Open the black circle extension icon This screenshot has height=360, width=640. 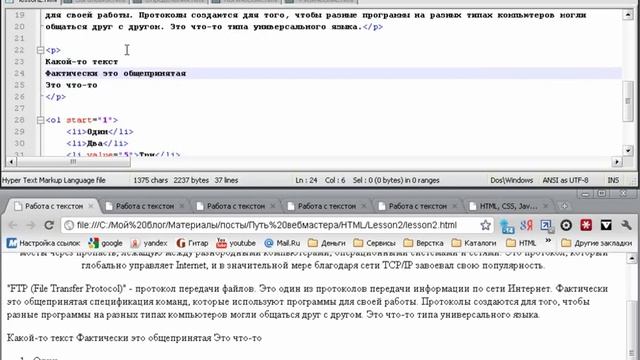coord(566,225)
